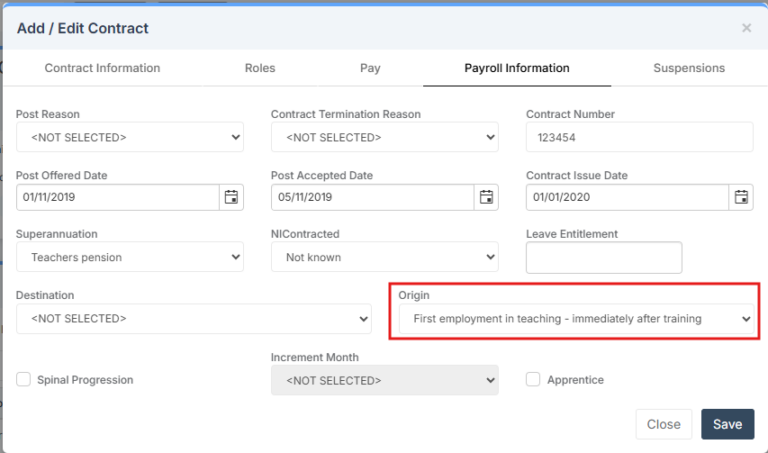
Task: Go to the Pay tab
Action: point(370,68)
